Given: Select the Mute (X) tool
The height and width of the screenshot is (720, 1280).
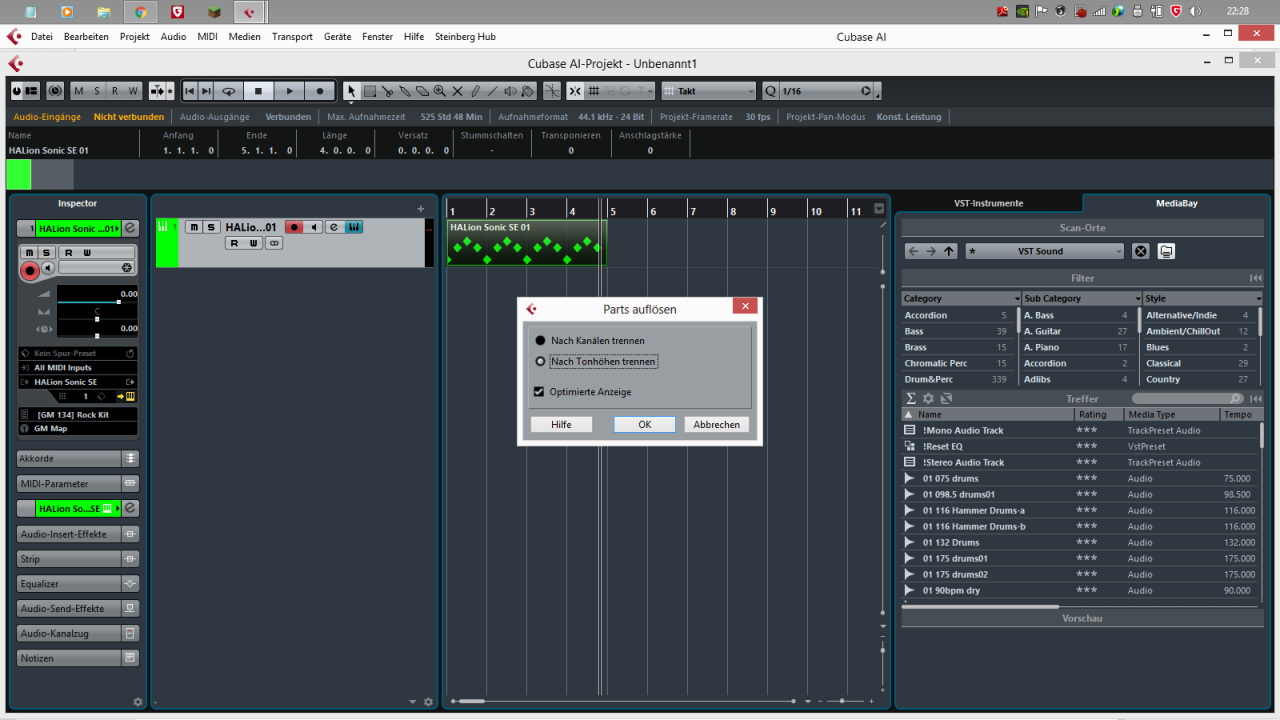Looking at the screenshot, I should (x=458, y=91).
